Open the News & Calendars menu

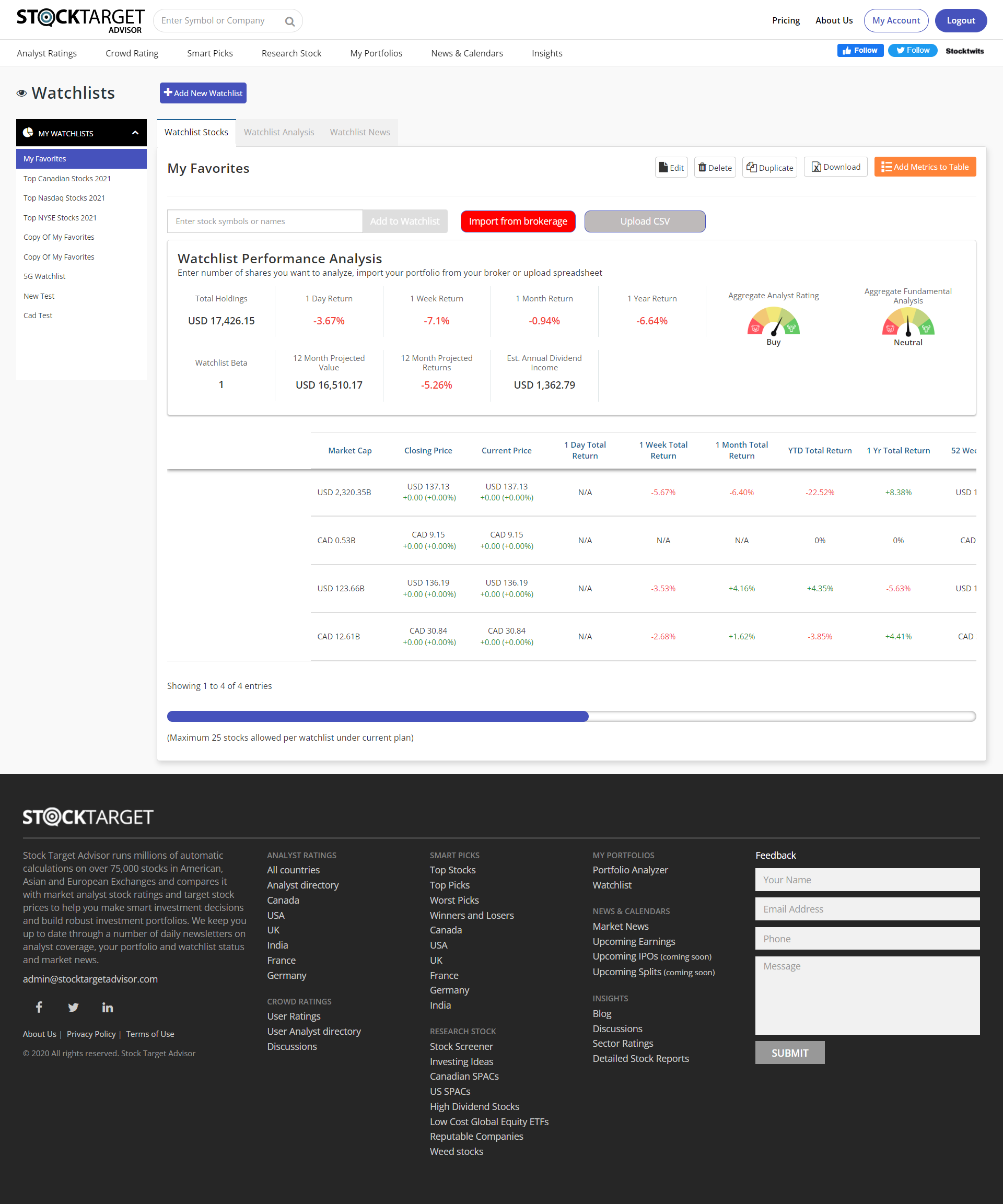[x=467, y=53]
